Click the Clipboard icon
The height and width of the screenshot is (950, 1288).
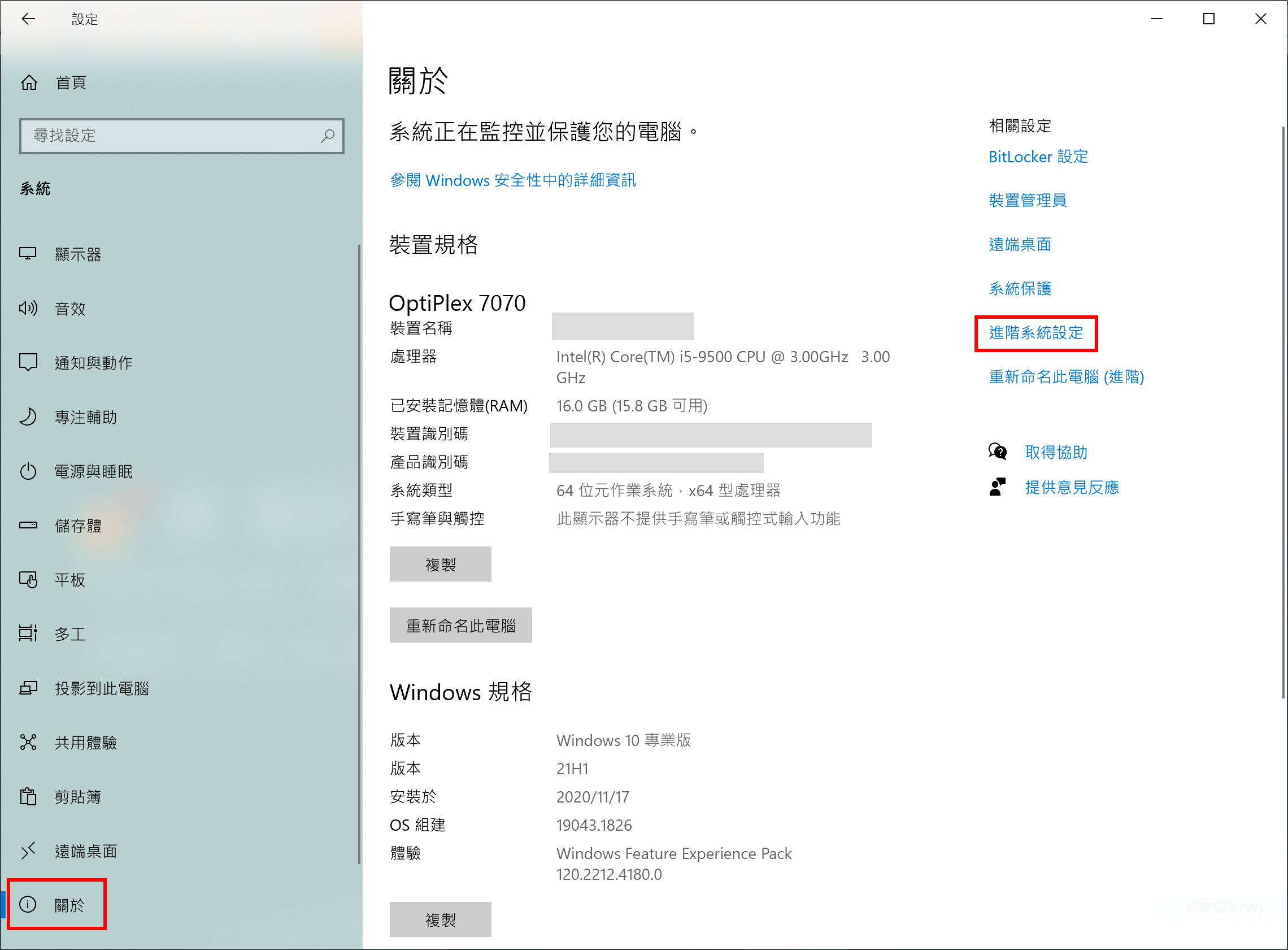click(x=28, y=796)
